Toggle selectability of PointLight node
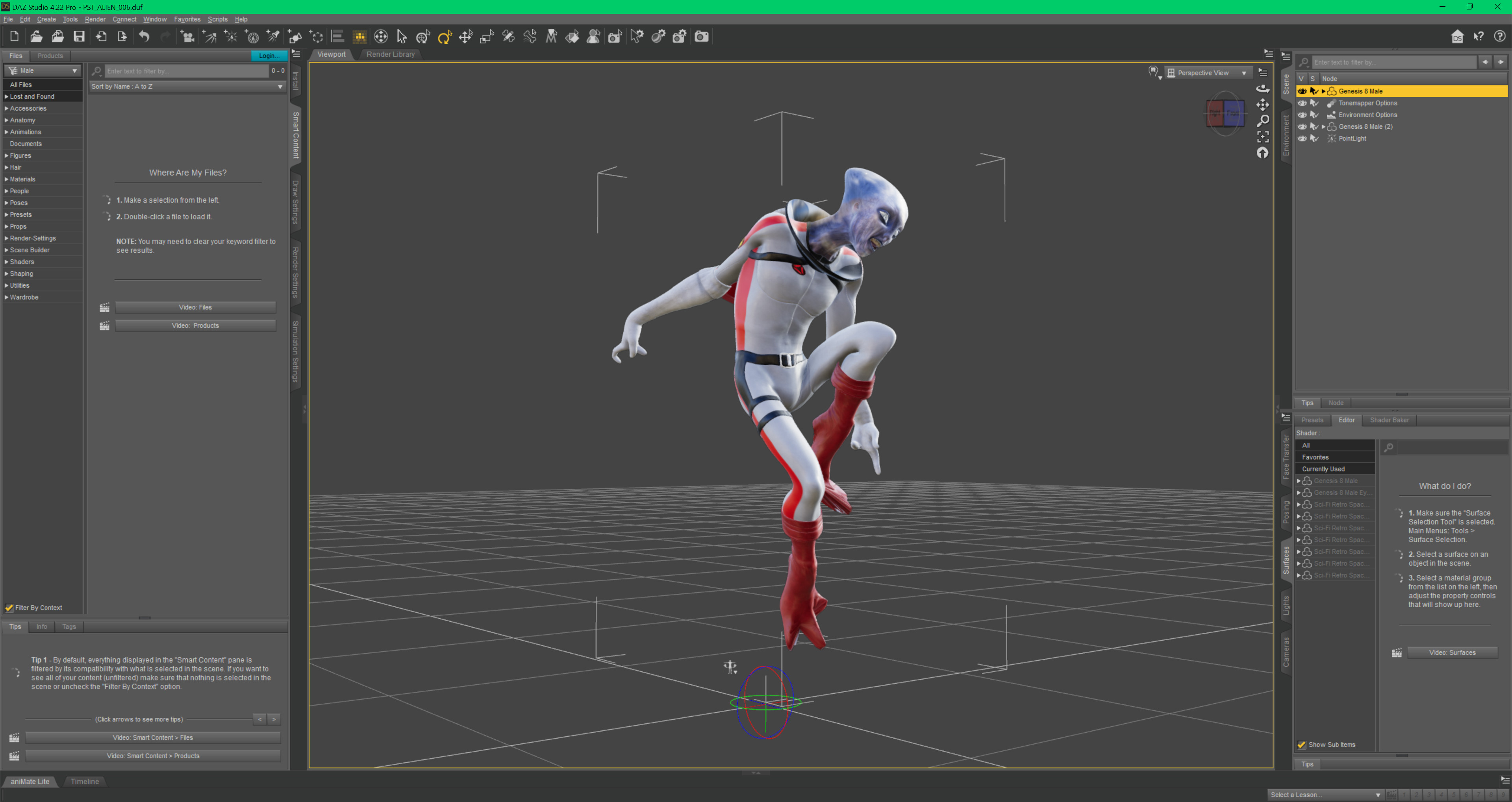The height and width of the screenshot is (802, 1512). click(x=1314, y=139)
